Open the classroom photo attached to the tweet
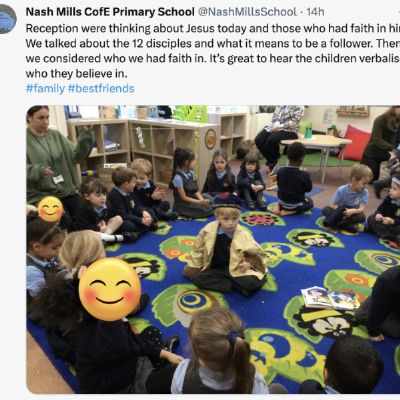Viewport: 400px width, 400px height. click(213, 249)
